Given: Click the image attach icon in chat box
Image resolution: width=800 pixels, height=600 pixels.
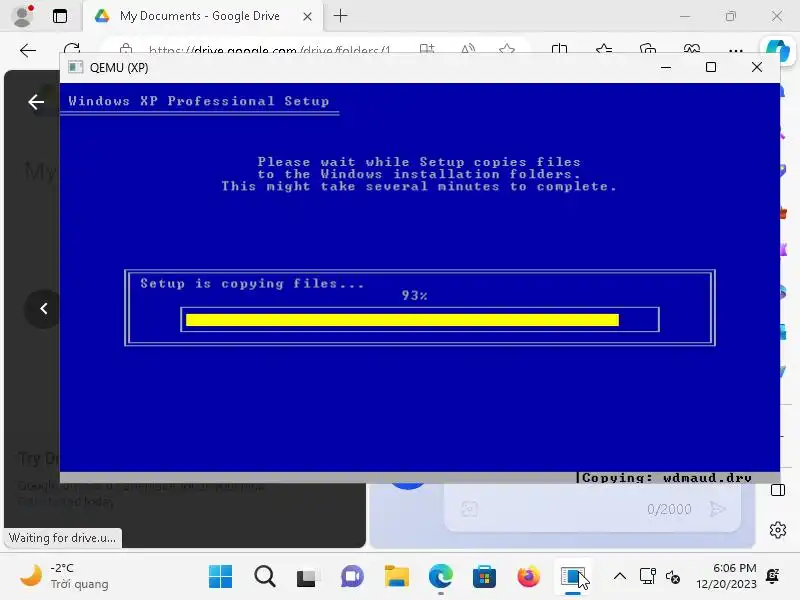Looking at the screenshot, I should 469,509.
